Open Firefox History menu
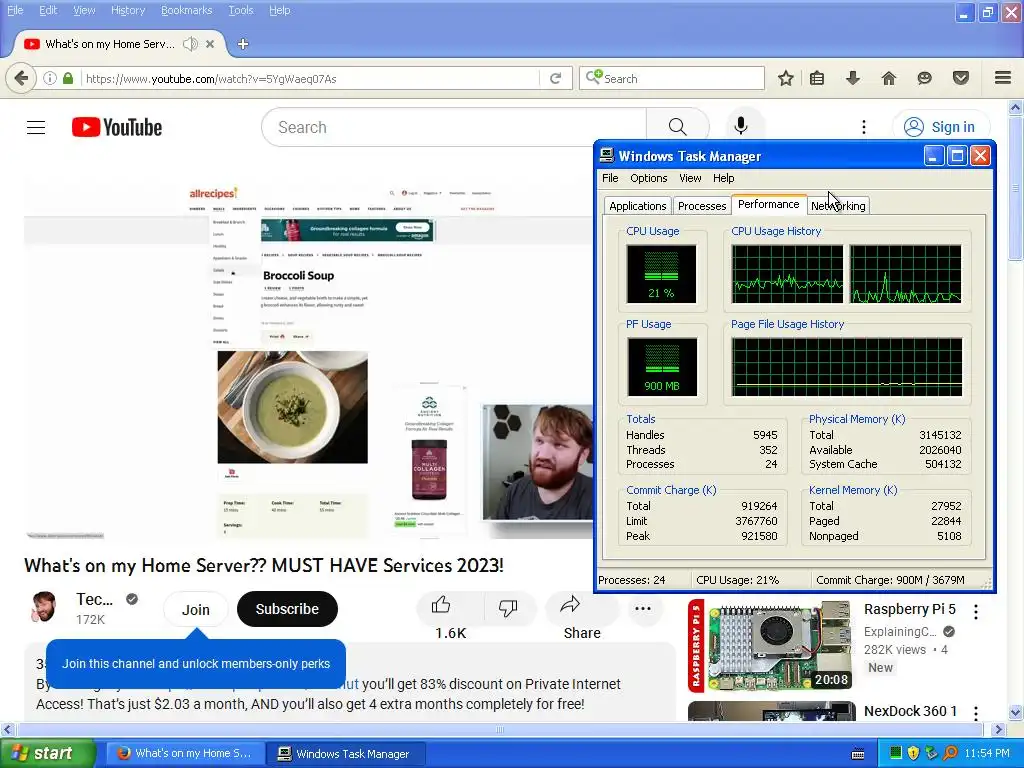Image resolution: width=1024 pixels, height=768 pixels. (x=127, y=10)
